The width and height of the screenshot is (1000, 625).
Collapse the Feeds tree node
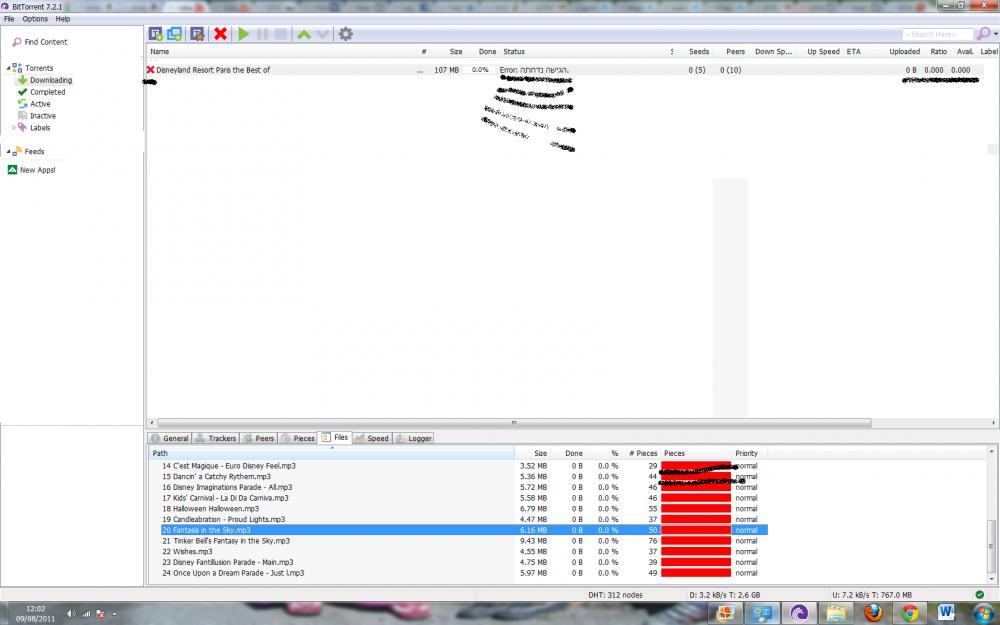click(8, 152)
